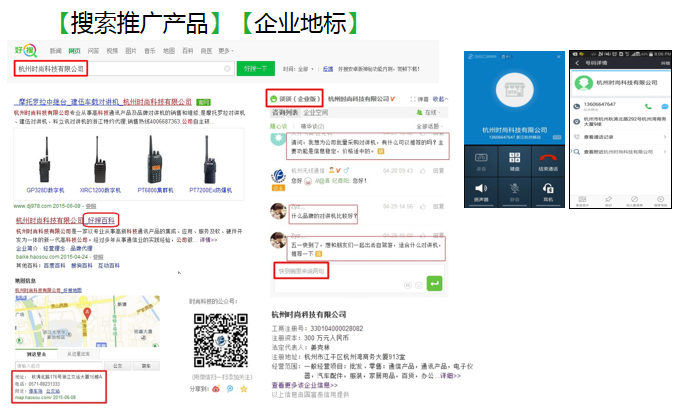Share via the blue P share icon
Image resolution: width=681 pixels, height=416 pixels.
click(x=230, y=389)
